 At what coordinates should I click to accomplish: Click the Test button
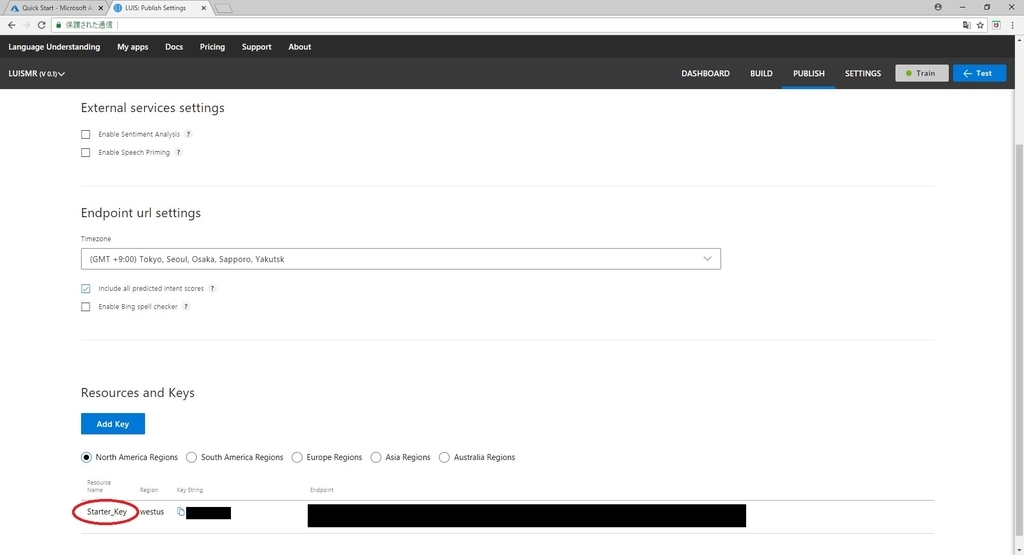pyautogui.click(x=979, y=73)
